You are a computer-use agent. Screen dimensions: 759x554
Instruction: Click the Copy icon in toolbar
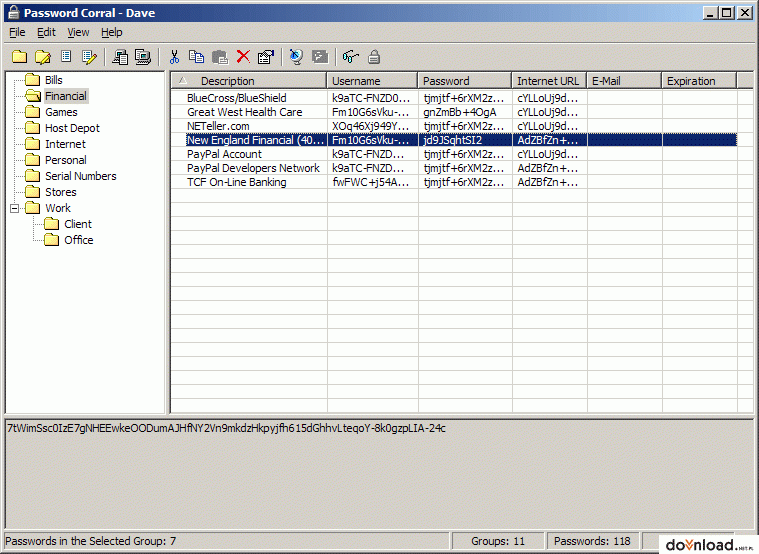[x=197, y=57]
